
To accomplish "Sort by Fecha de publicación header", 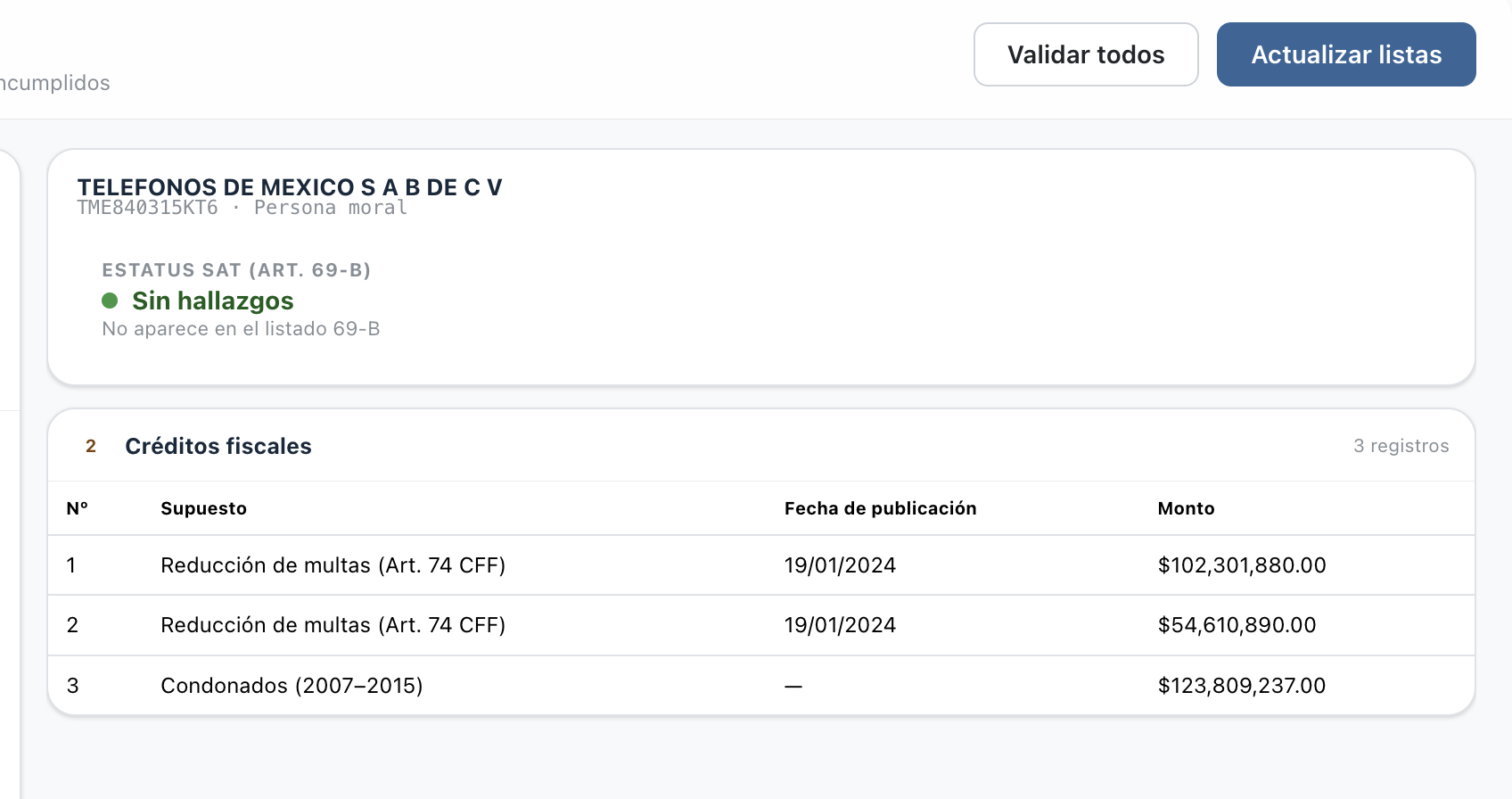I will (880, 508).
